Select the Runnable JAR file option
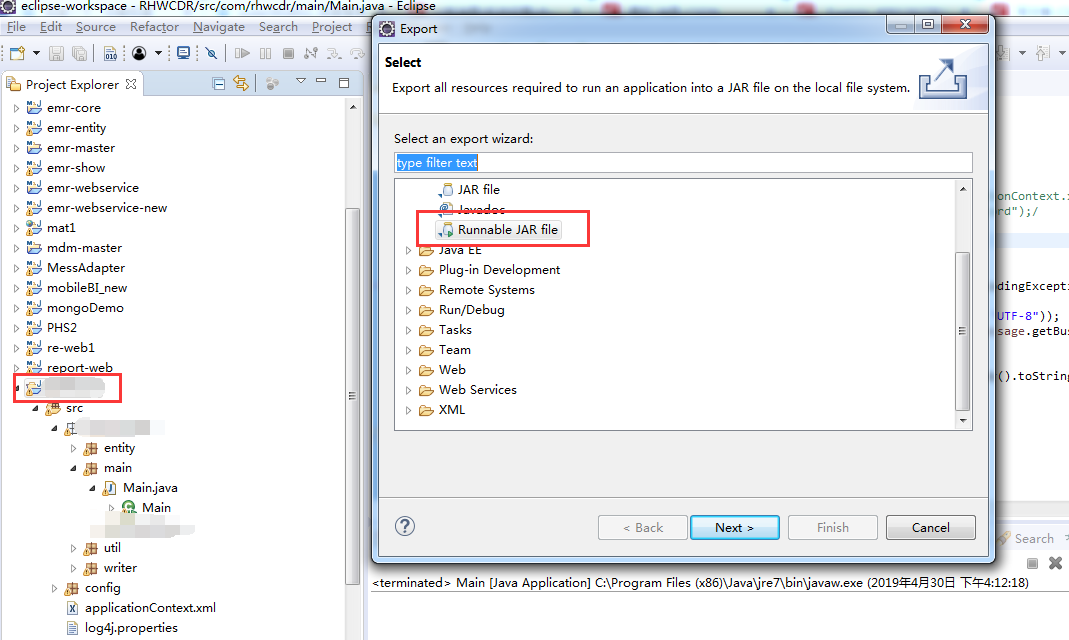The width and height of the screenshot is (1069, 640). point(510,229)
